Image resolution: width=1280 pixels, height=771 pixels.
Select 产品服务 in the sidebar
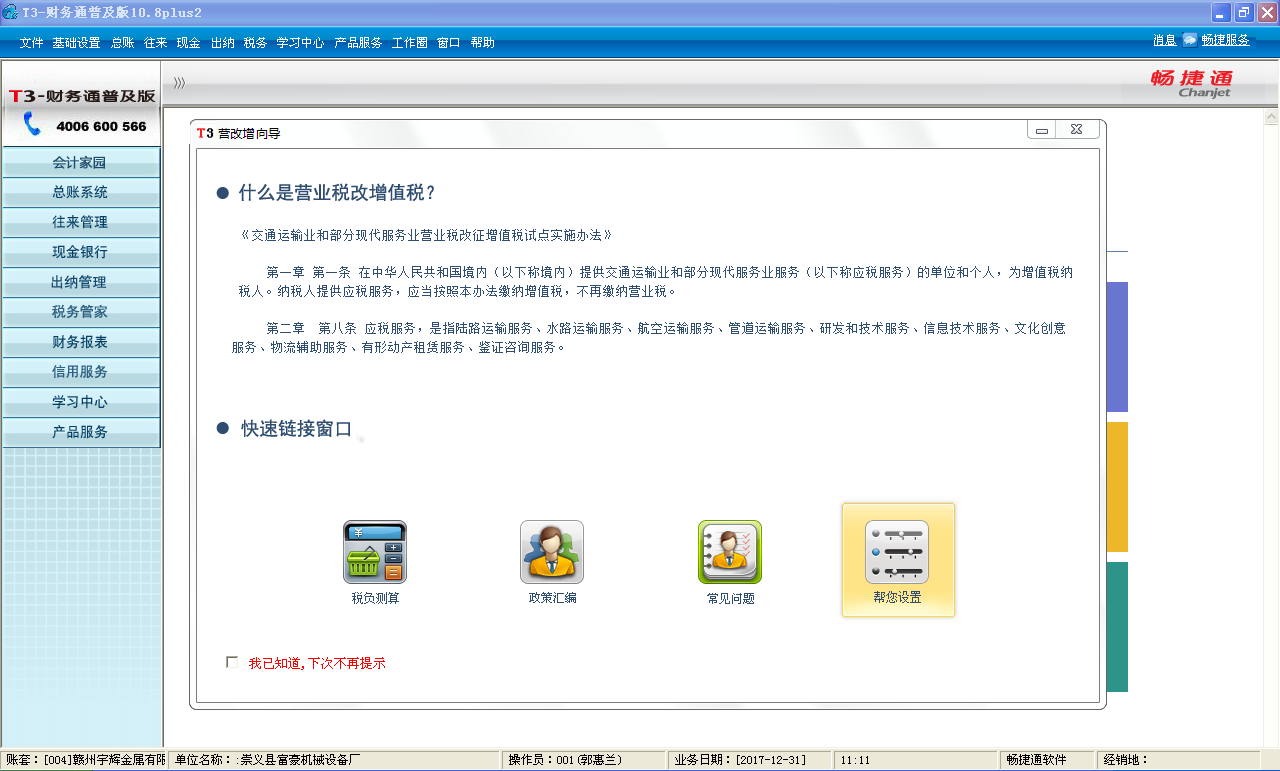point(80,432)
